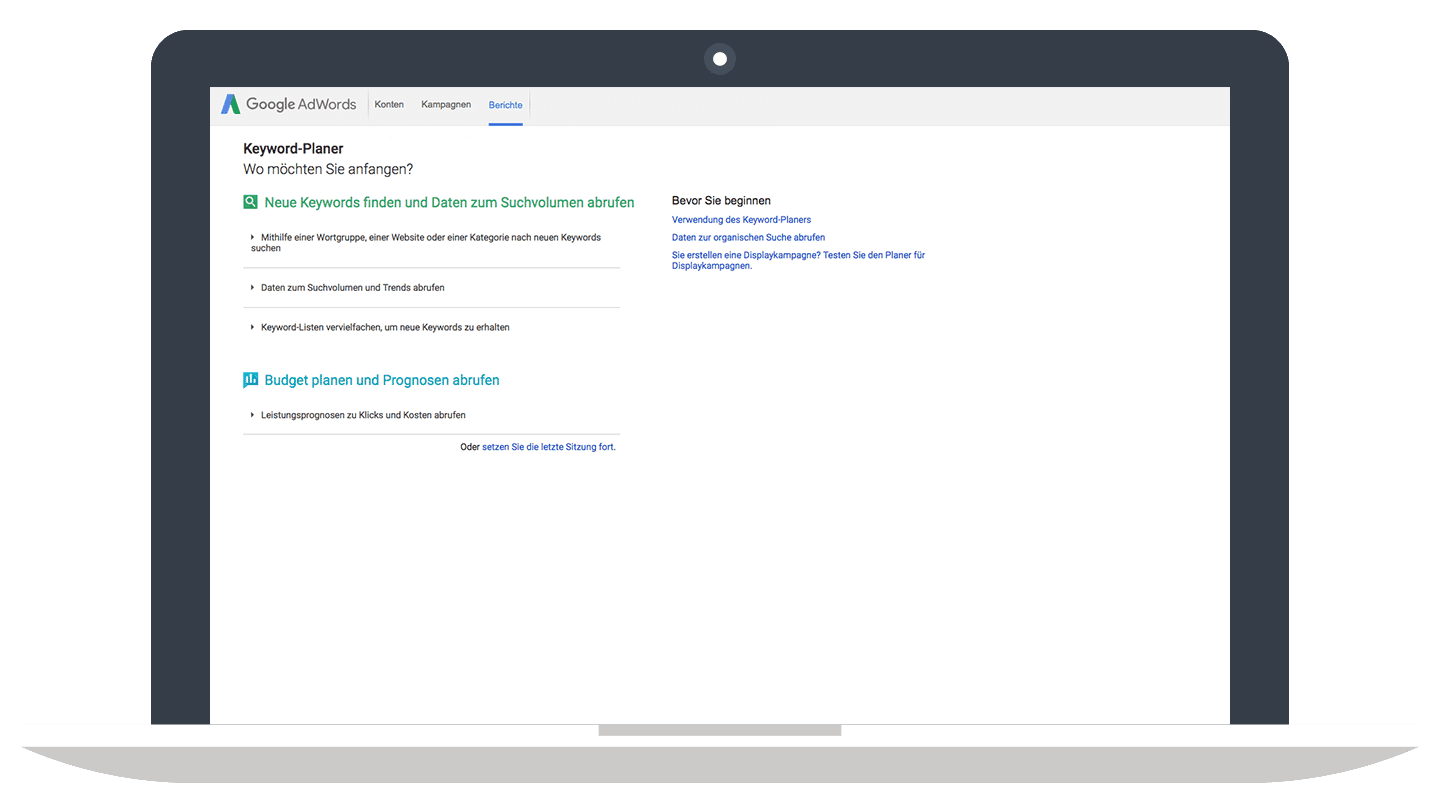The height and width of the screenshot is (812, 1440).
Task: Switch to the Berichte tab
Action: coord(505,105)
